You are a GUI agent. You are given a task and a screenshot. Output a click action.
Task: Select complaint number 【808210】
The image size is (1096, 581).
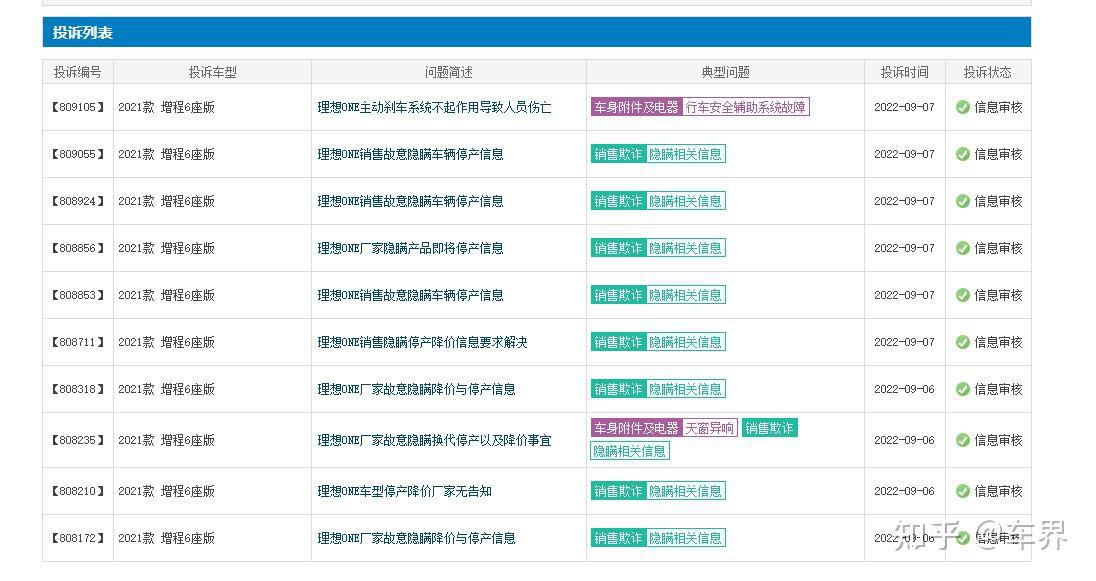click(78, 491)
